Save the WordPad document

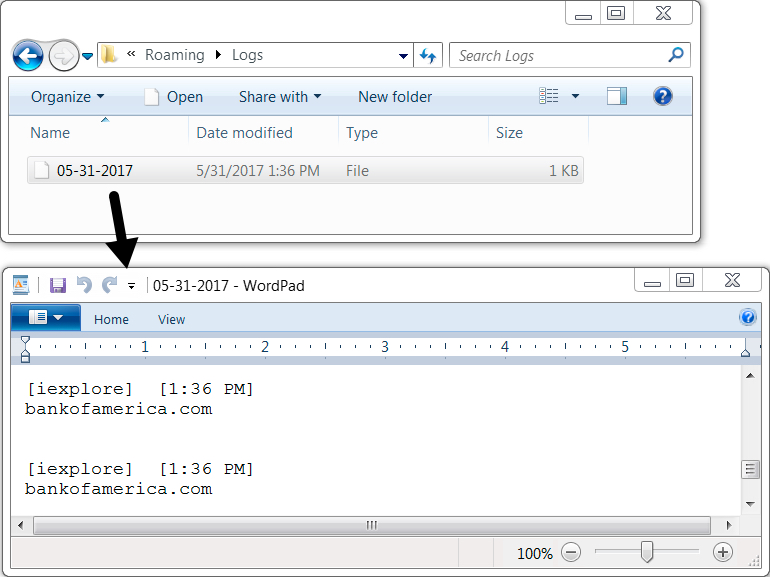(58, 285)
